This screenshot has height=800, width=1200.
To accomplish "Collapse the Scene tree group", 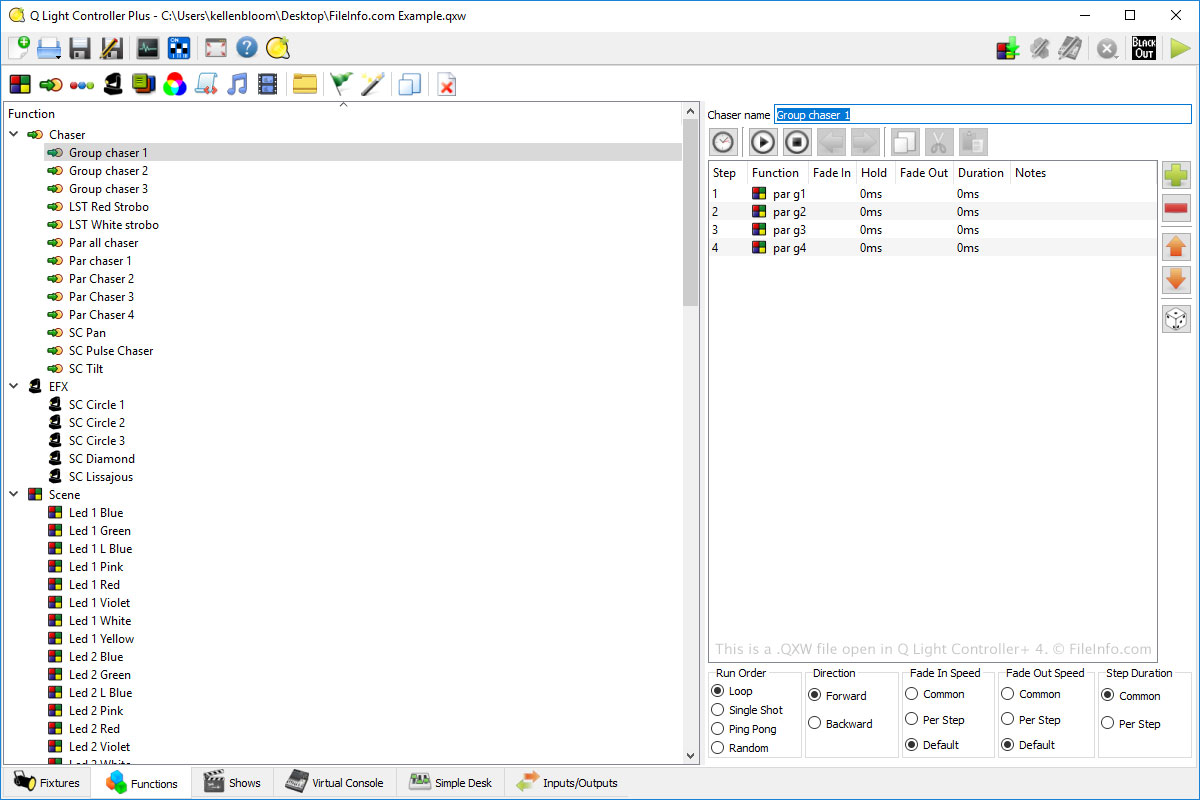I will point(14,495).
